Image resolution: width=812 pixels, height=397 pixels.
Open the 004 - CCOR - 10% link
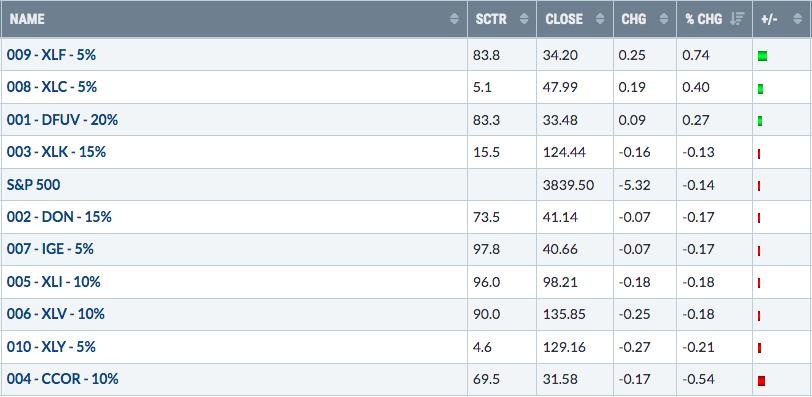pos(63,379)
